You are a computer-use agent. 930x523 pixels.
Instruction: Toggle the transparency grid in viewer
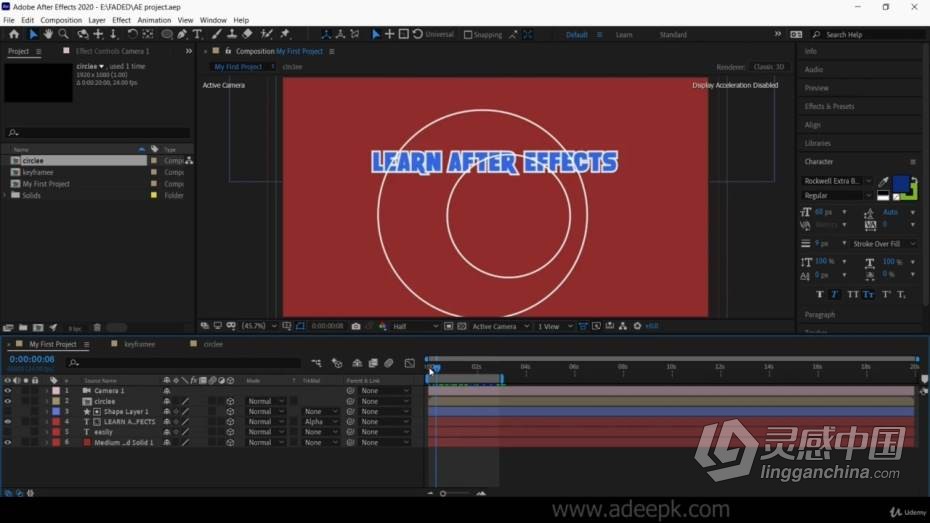(x=462, y=326)
